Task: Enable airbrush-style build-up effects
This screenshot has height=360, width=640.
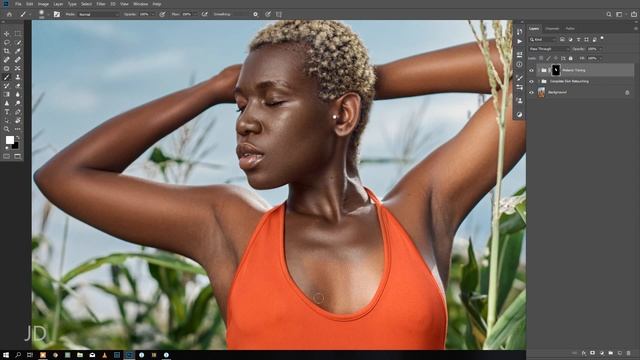Action: pyautogui.click(x=204, y=14)
